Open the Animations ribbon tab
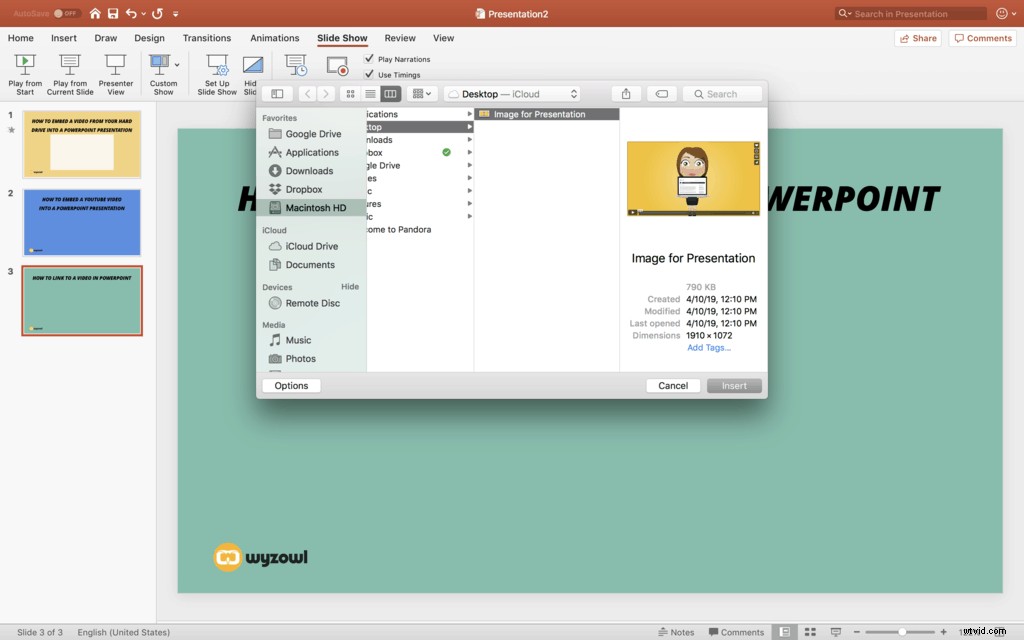The image size is (1024, 640). tap(274, 38)
